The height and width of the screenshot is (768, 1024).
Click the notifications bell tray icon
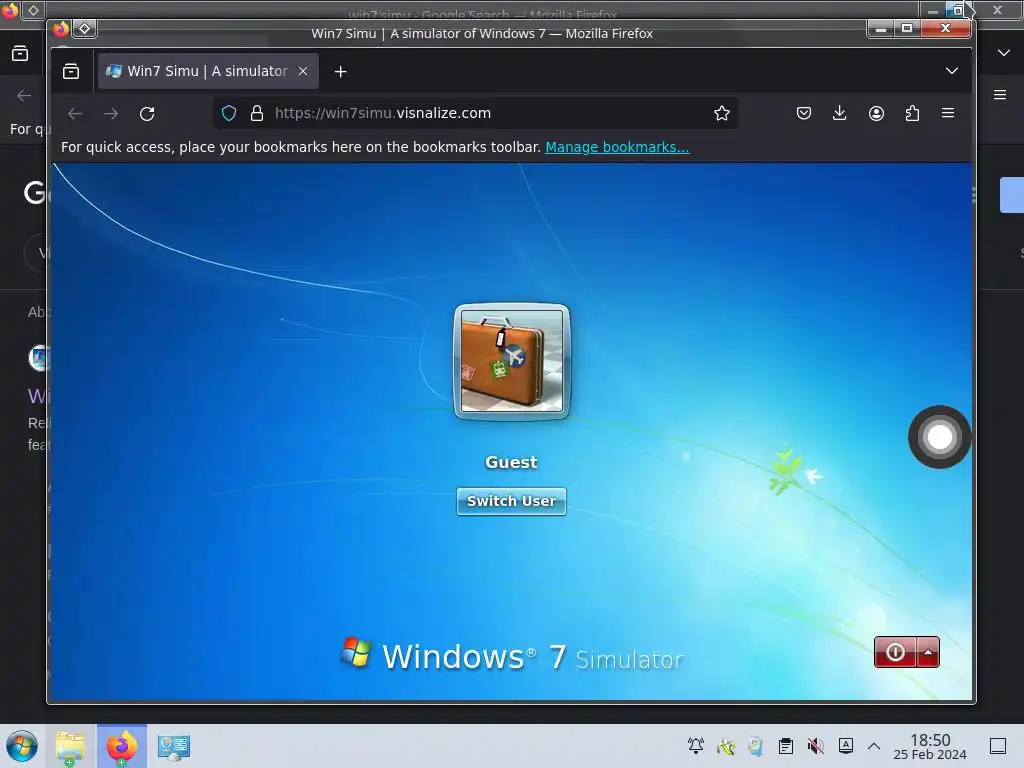click(x=696, y=745)
